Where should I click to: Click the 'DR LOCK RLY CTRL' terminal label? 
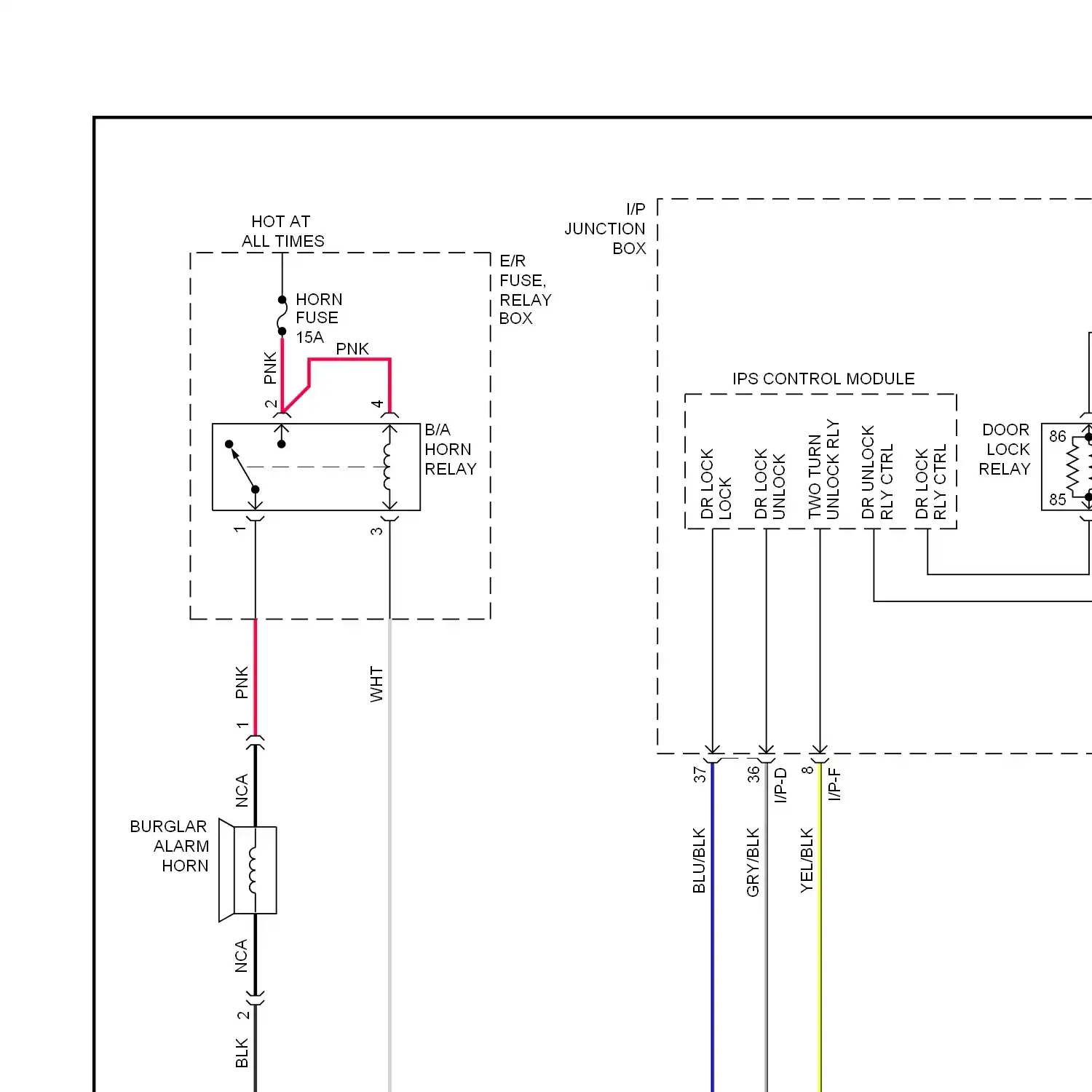click(x=931, y=481)
